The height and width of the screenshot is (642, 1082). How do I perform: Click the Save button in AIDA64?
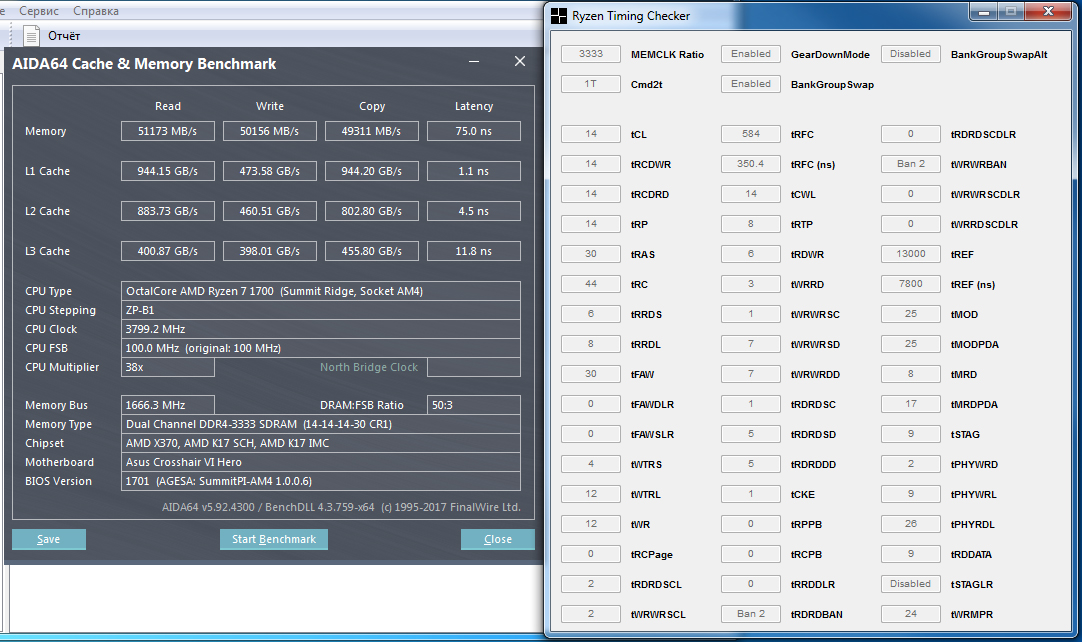[49, 539]
